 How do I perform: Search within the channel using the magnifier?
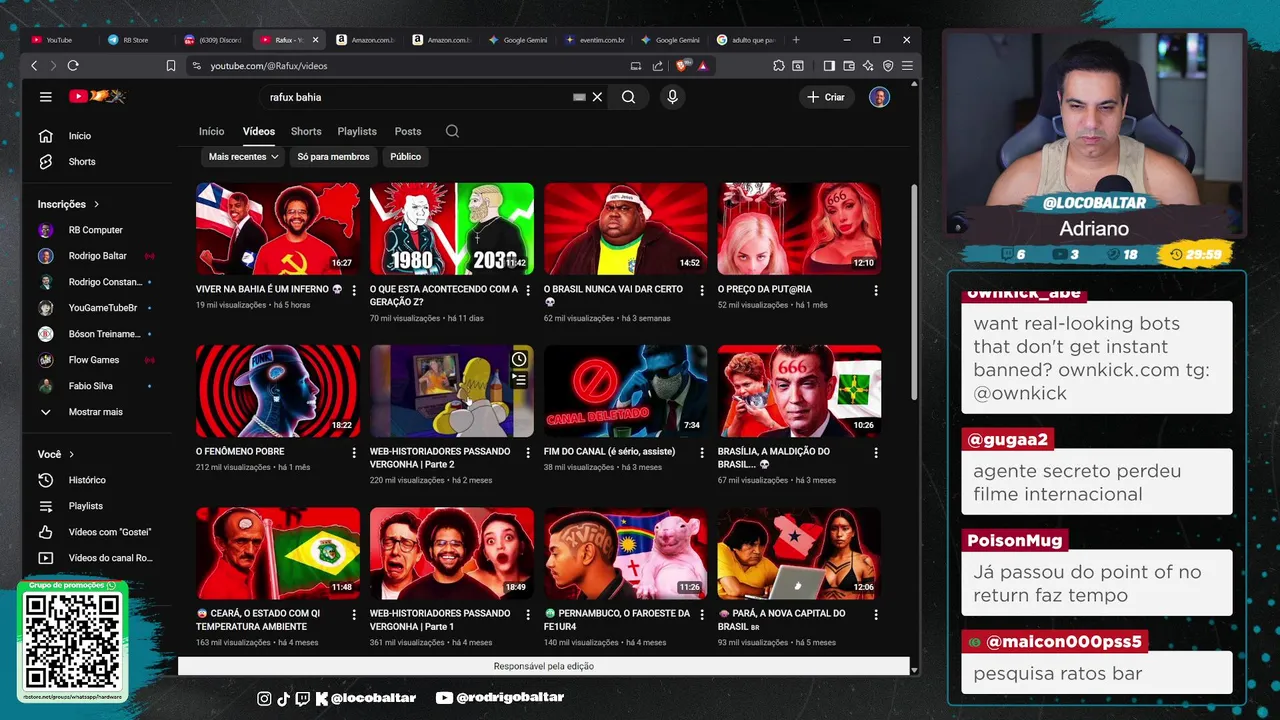click(452, 131)
